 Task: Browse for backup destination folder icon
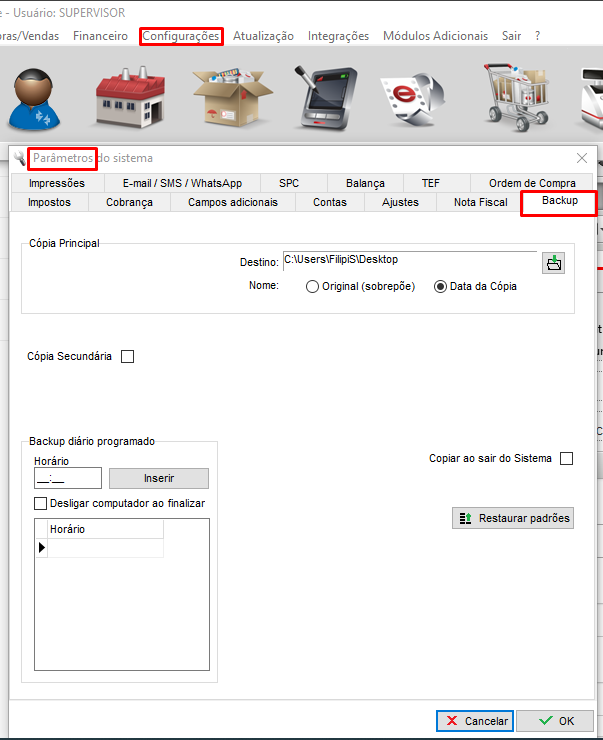pos(553,263)
